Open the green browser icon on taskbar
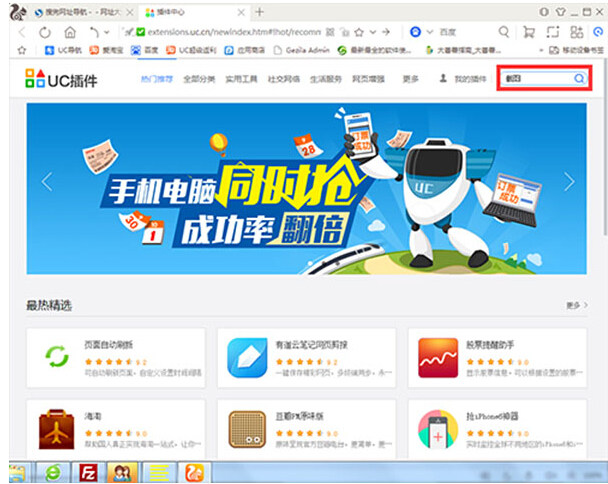Image resolution: width=608 pixels, height=484 pixels. pyautogui.click(x=53, y=473)
